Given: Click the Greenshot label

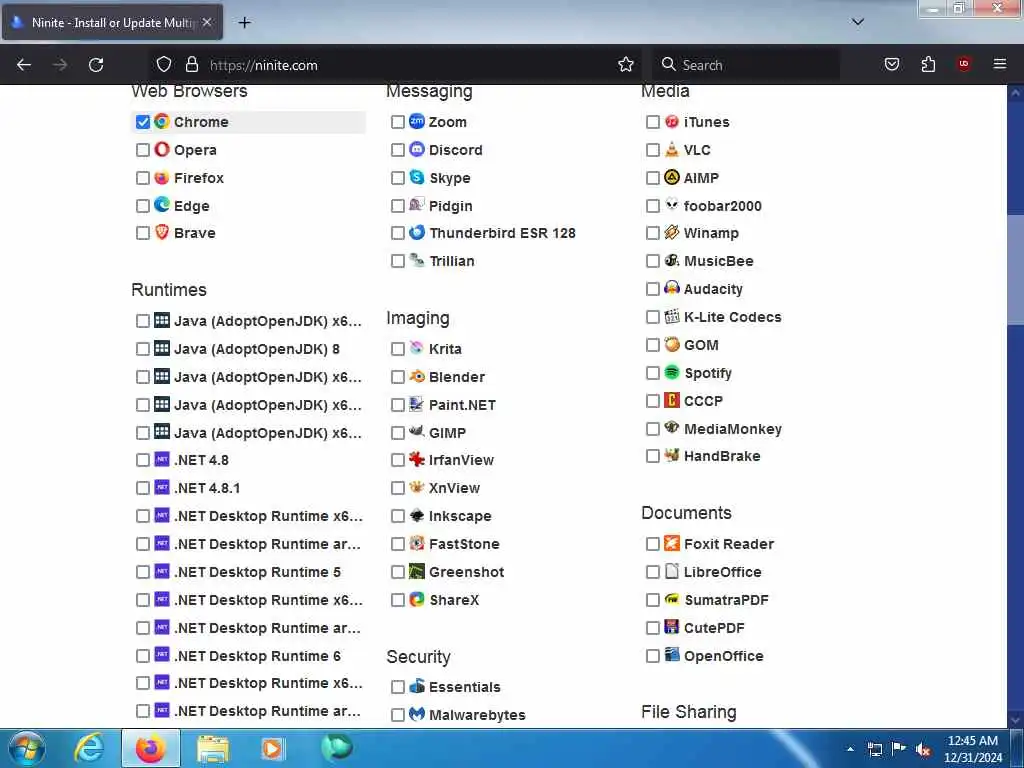Looking at the screenshot, I should click(x=466, y=572).
